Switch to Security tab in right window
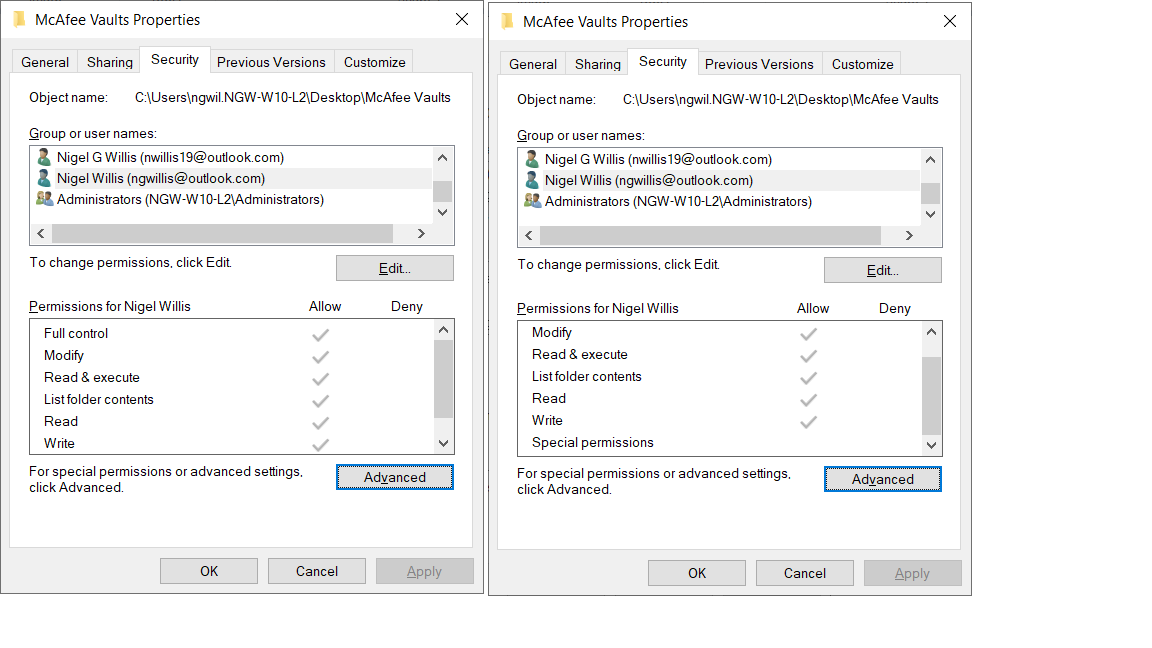 pyautogui.click(x=663, y=62)
